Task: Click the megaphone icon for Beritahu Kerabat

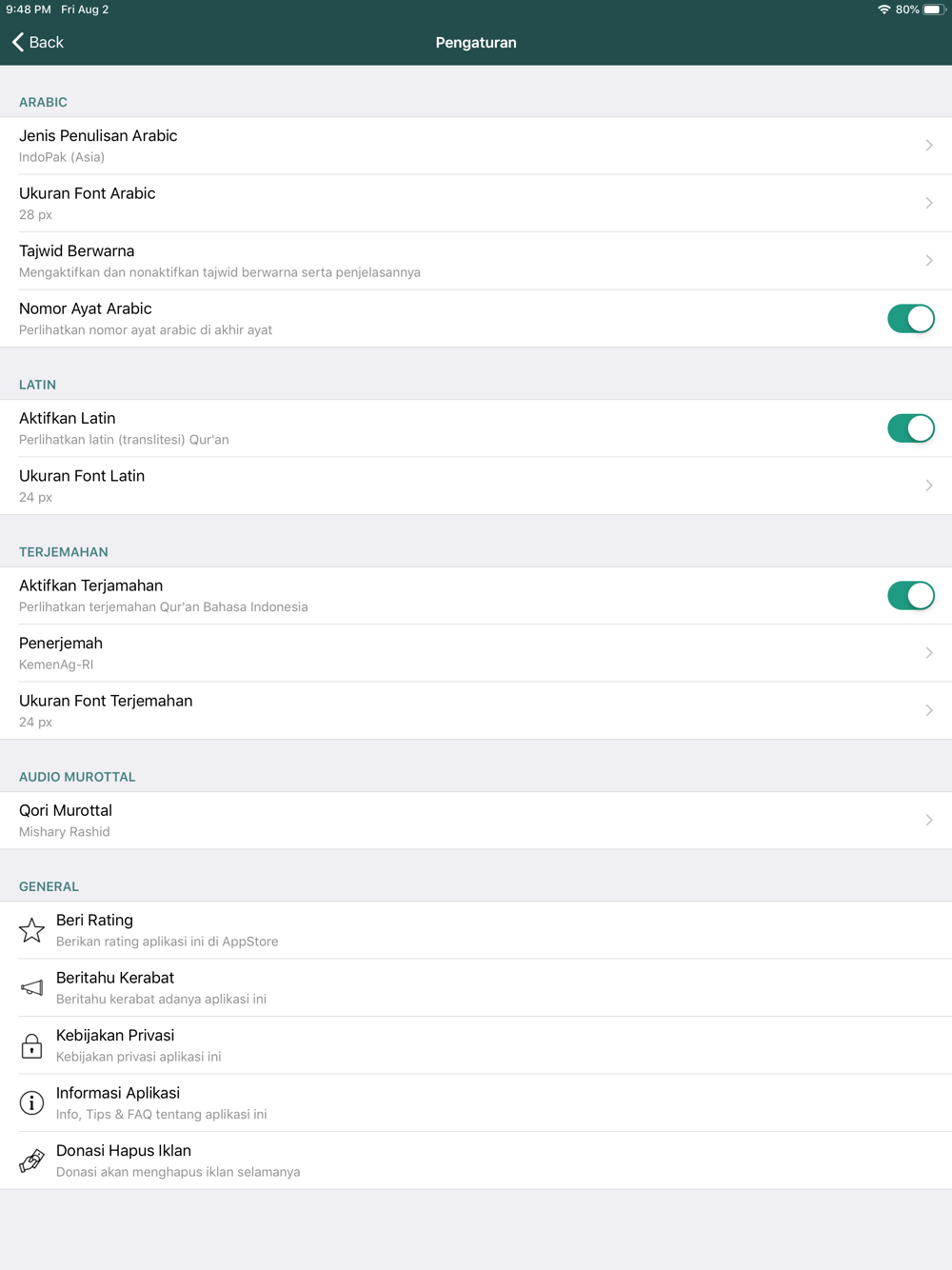Action: pyautogui.click(x=31, y=988)
